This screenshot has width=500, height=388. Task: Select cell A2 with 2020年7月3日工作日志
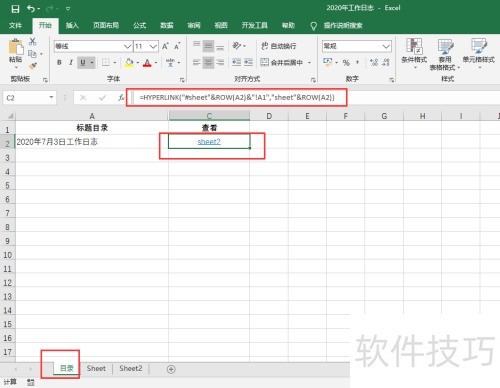click(x=92, y=142)
